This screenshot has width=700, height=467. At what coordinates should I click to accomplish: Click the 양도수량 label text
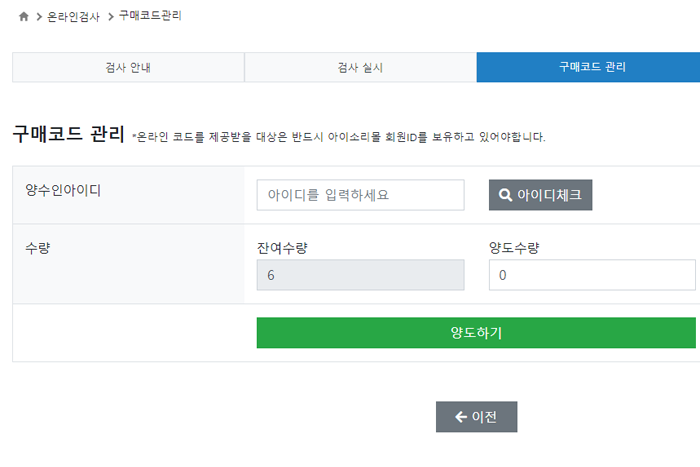tap(514, 248)
